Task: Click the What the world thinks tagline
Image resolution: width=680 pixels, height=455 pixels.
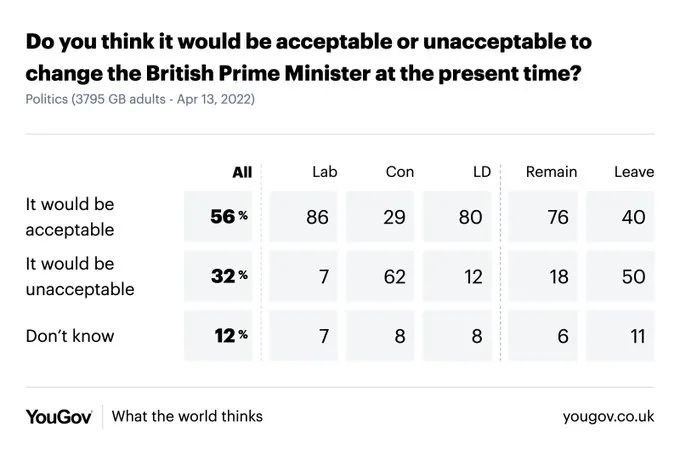Action: pos(187,416)
